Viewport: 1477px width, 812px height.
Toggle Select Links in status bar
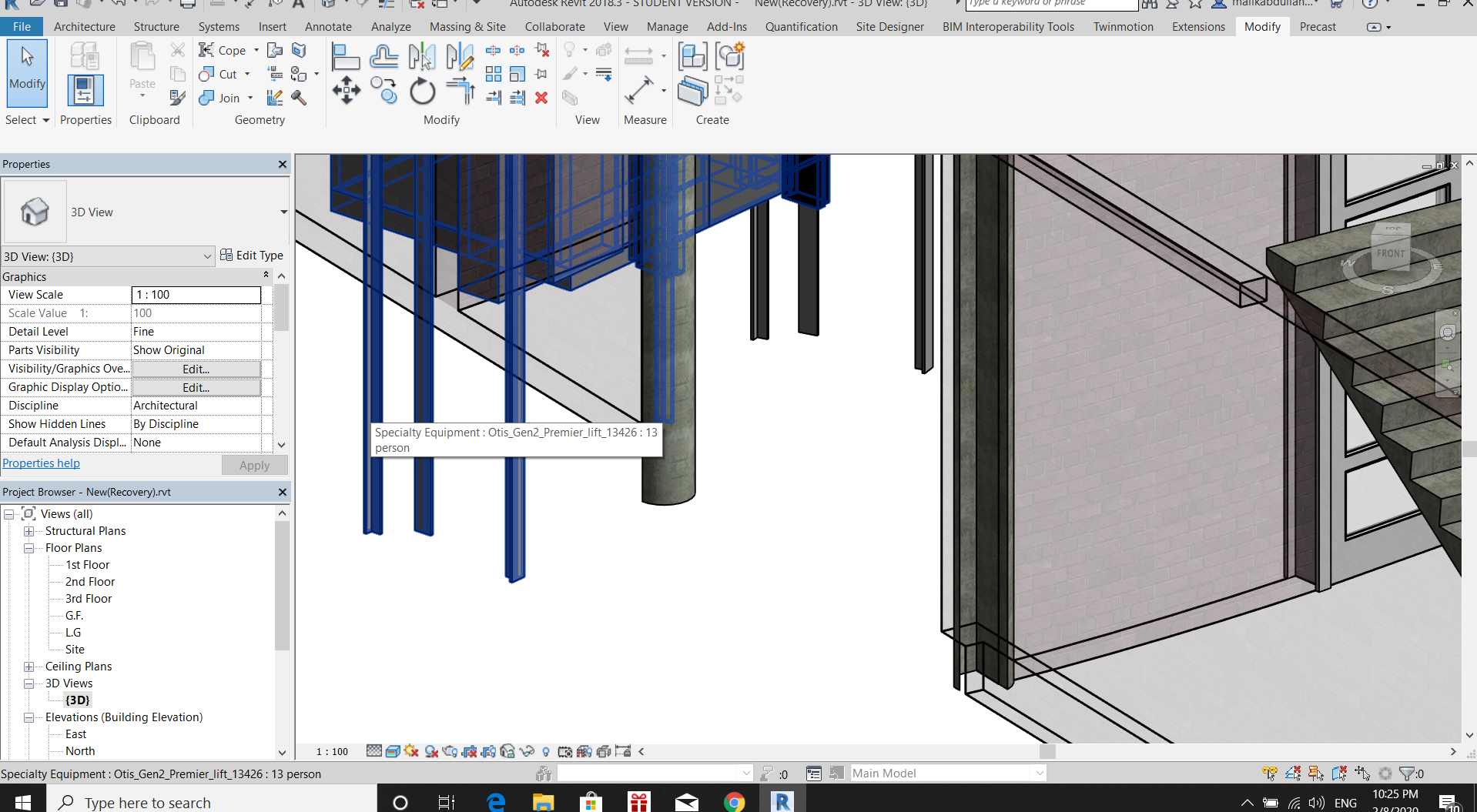coord(1270,773)
